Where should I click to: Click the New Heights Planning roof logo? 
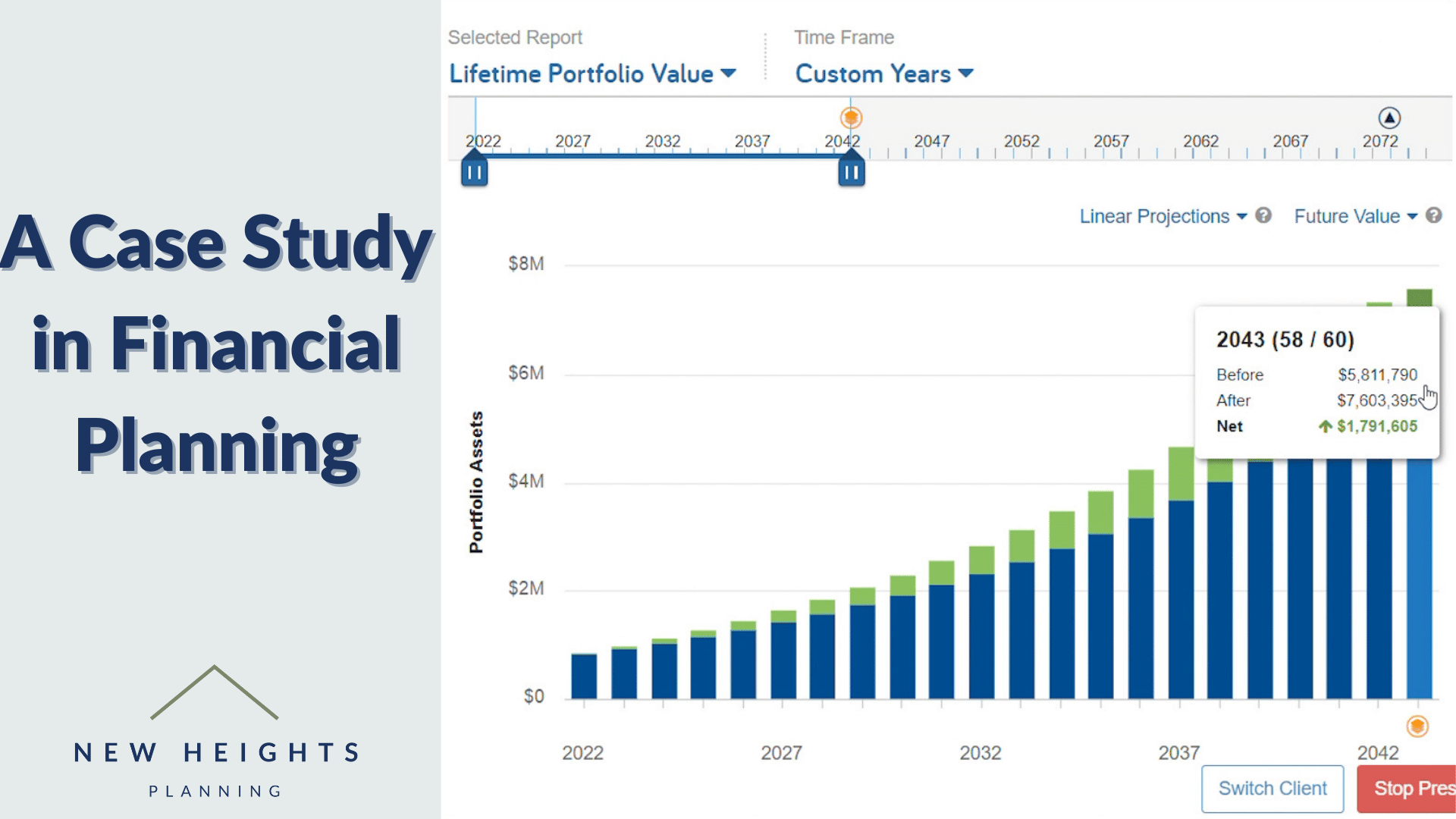[x=215, y=692]
